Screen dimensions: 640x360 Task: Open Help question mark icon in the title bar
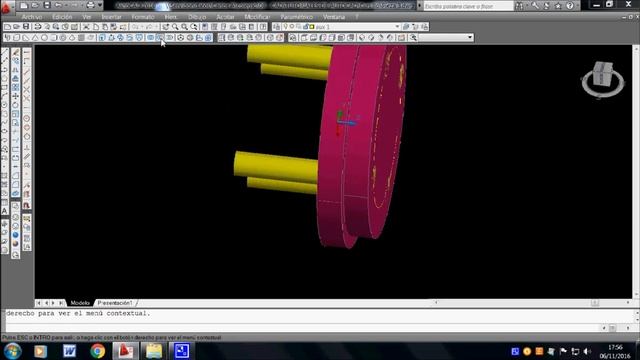(570, 6)
